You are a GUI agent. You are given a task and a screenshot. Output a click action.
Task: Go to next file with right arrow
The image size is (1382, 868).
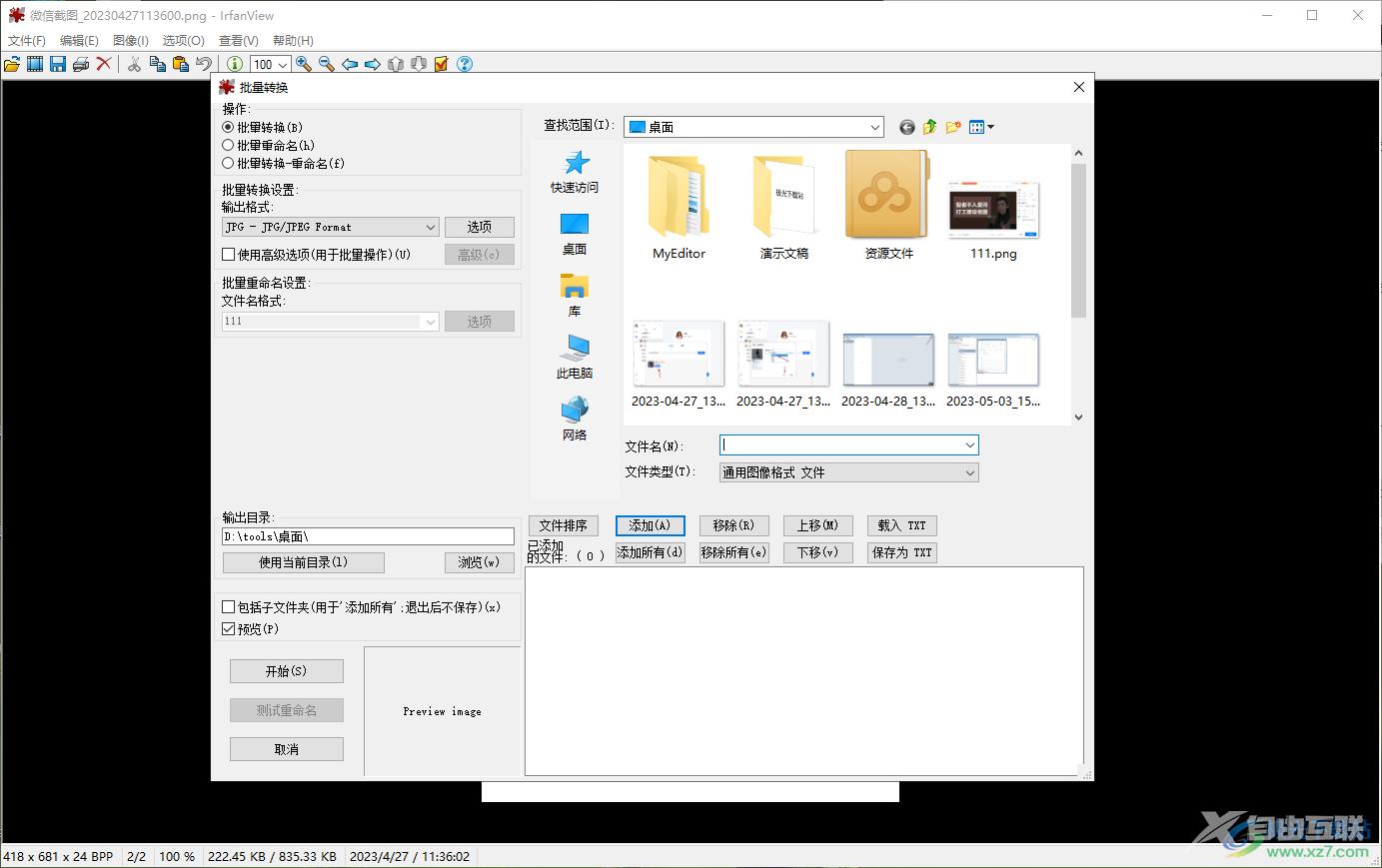tap(373, 64)
